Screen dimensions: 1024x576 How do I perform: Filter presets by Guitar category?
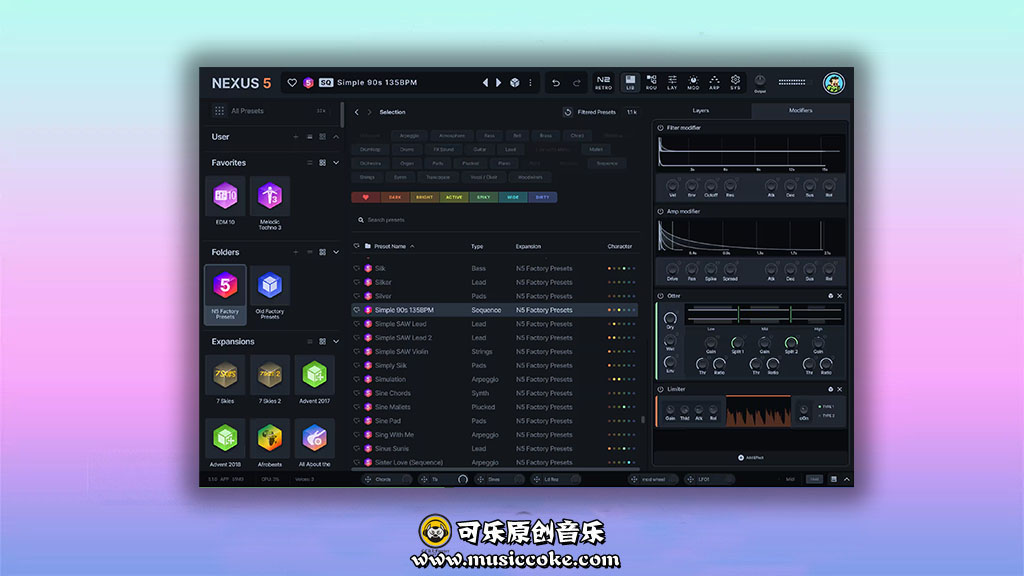coord(480,150)
